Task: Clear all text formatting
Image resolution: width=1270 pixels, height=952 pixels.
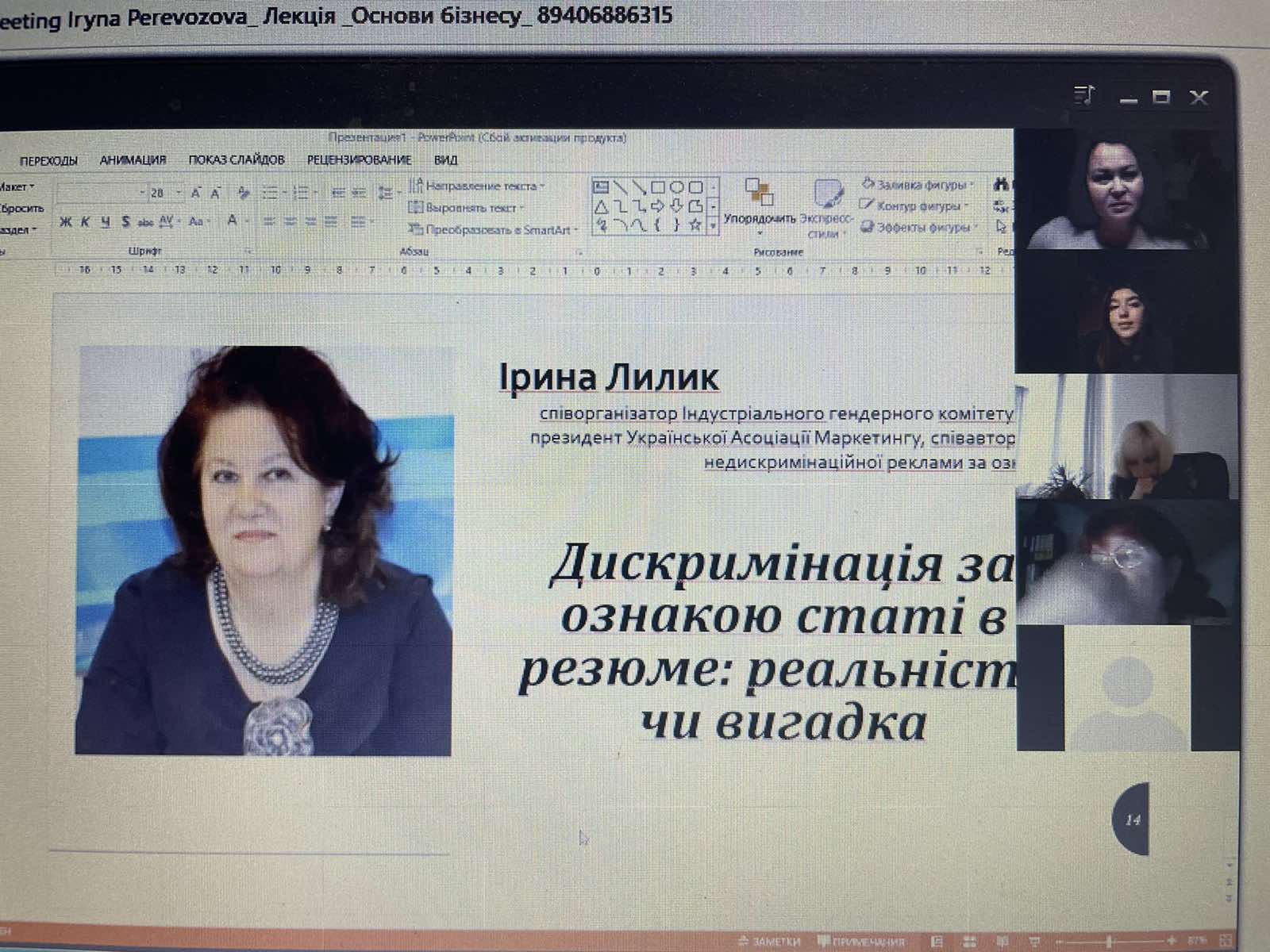Action: pos(244,193)
